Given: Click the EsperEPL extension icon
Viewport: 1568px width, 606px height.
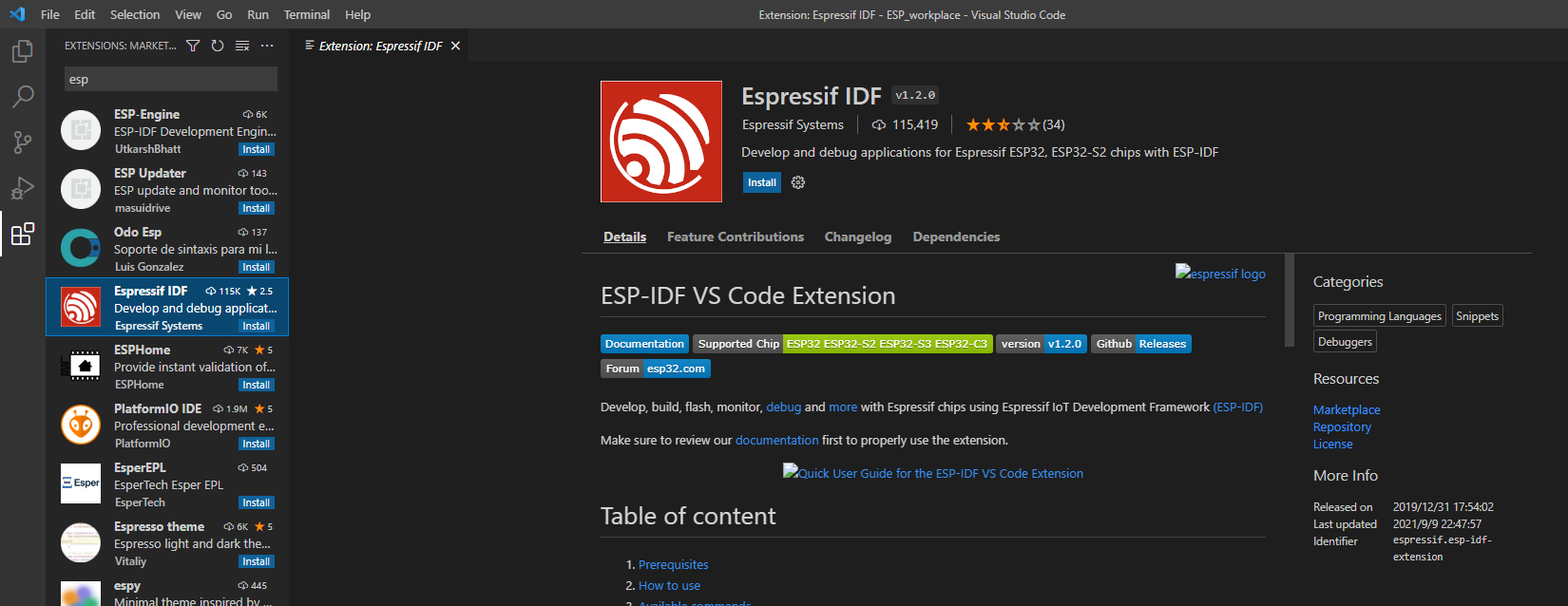Looking at the screenshot, I should [x=81, y=483].
